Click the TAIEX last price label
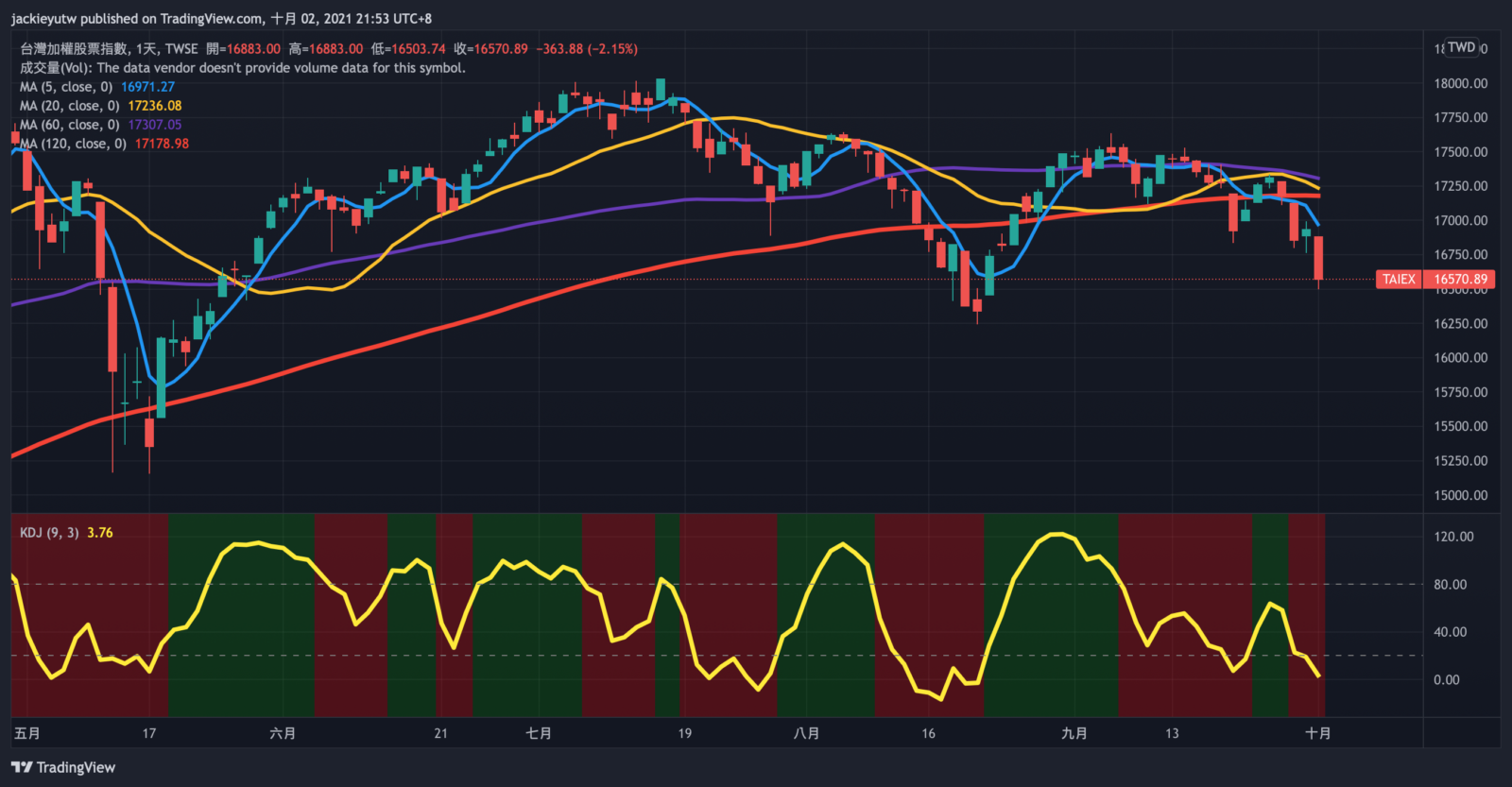1512x787 pixels. pyautogui.click(x=1399, y=279)
